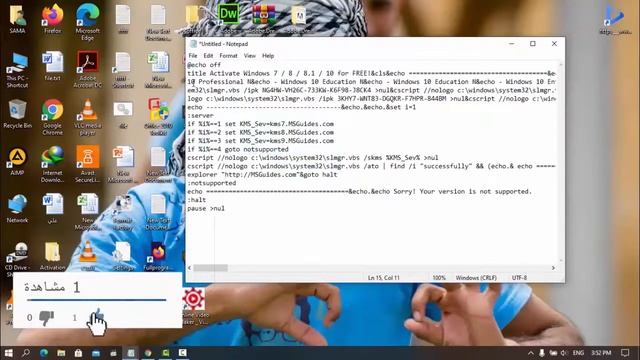Open VLC media player shortcut
The image size is (640, 360).
[x=87, y=118]
